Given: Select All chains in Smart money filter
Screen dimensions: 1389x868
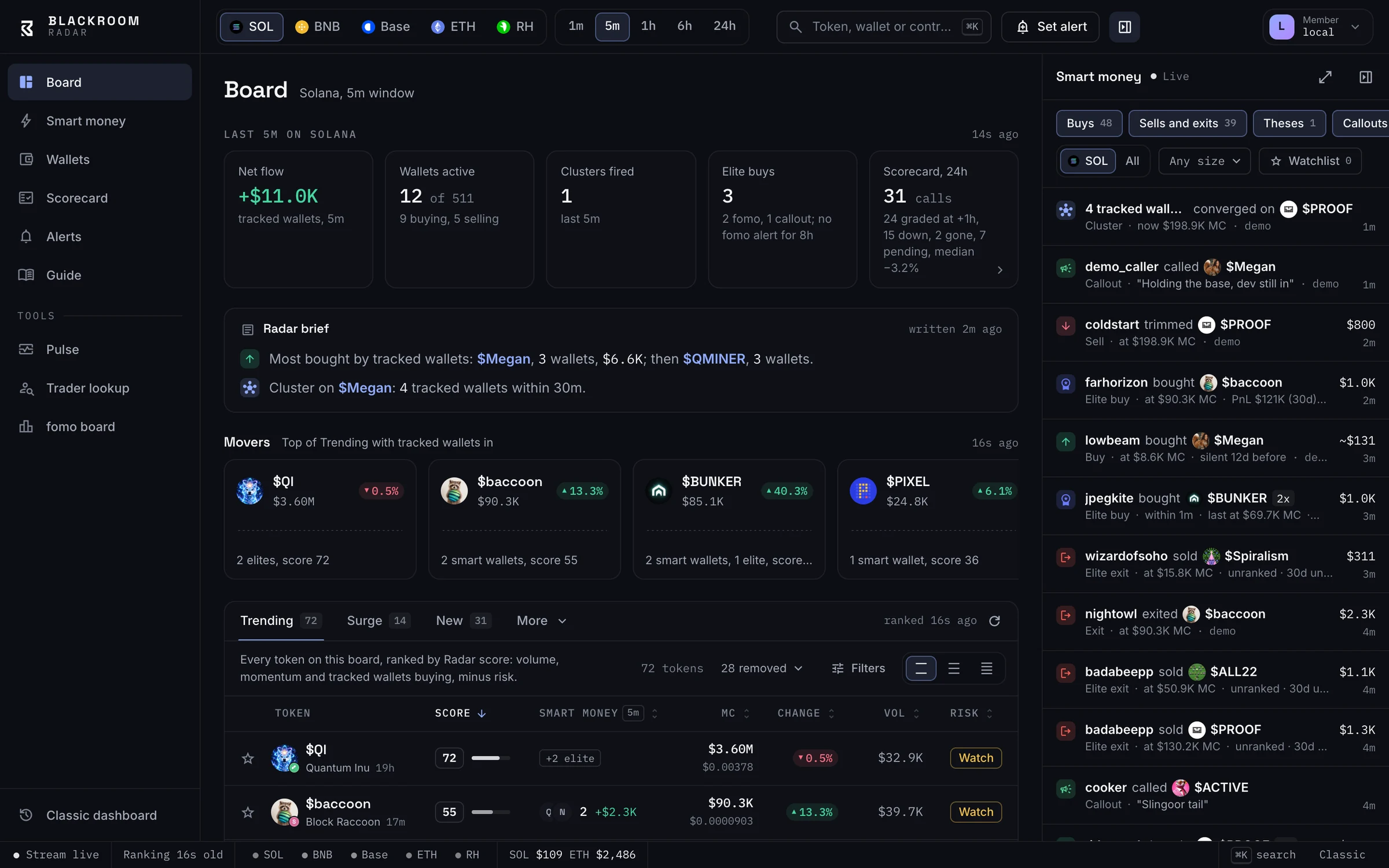Looking at the screenshot, I should point(1132,161).
